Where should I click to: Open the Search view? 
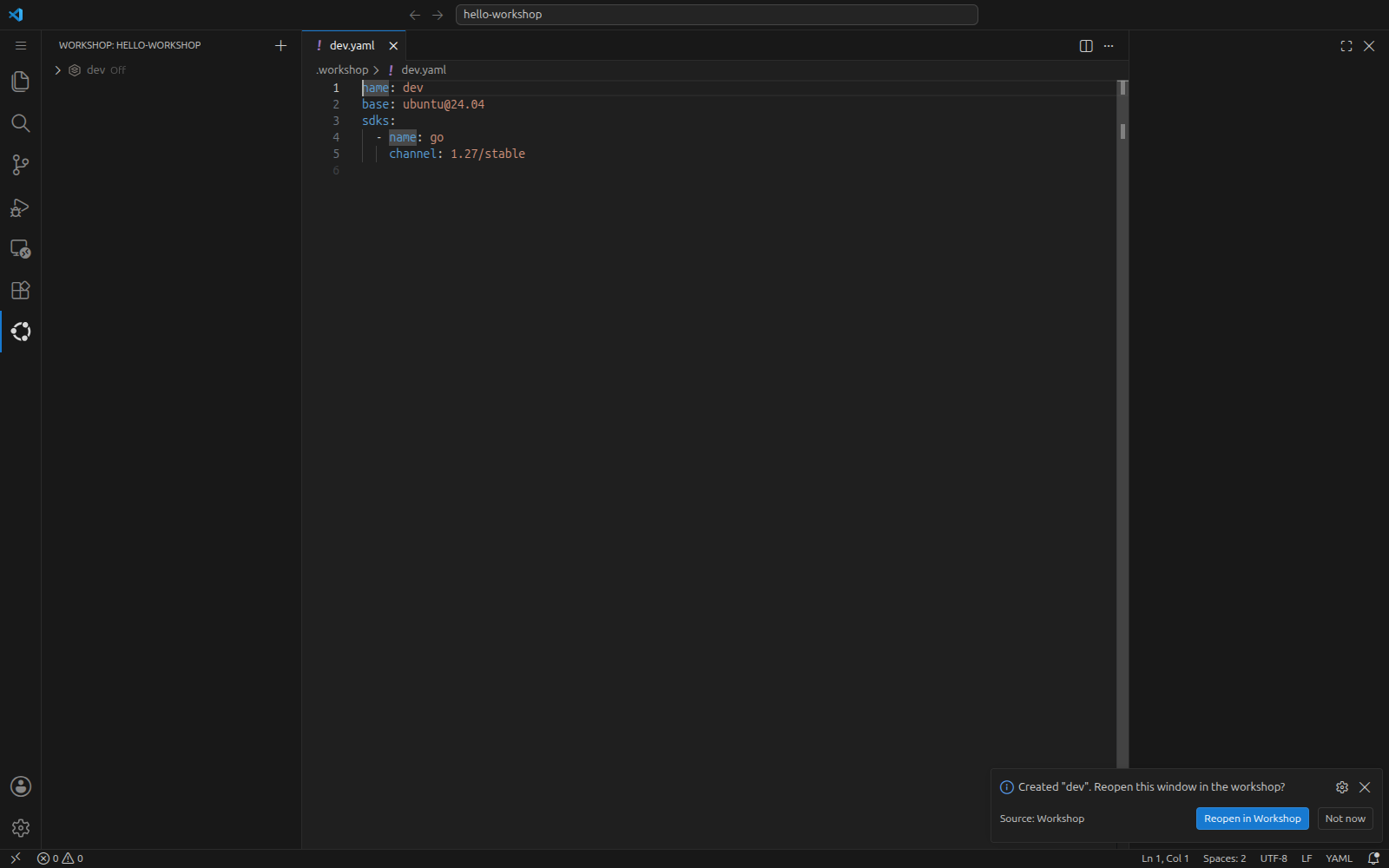click(x=20, y=123)
